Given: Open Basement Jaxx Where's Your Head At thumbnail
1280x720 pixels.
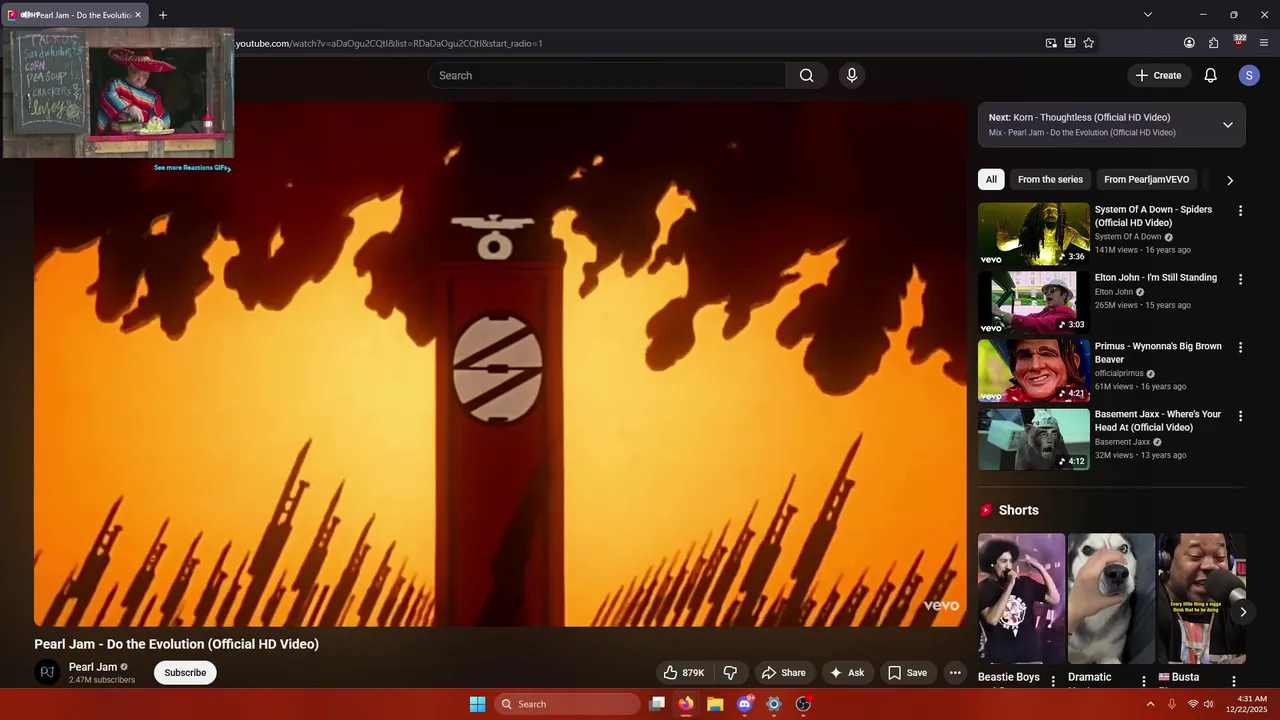Looking at the screenshot, I should (1034, 439).
